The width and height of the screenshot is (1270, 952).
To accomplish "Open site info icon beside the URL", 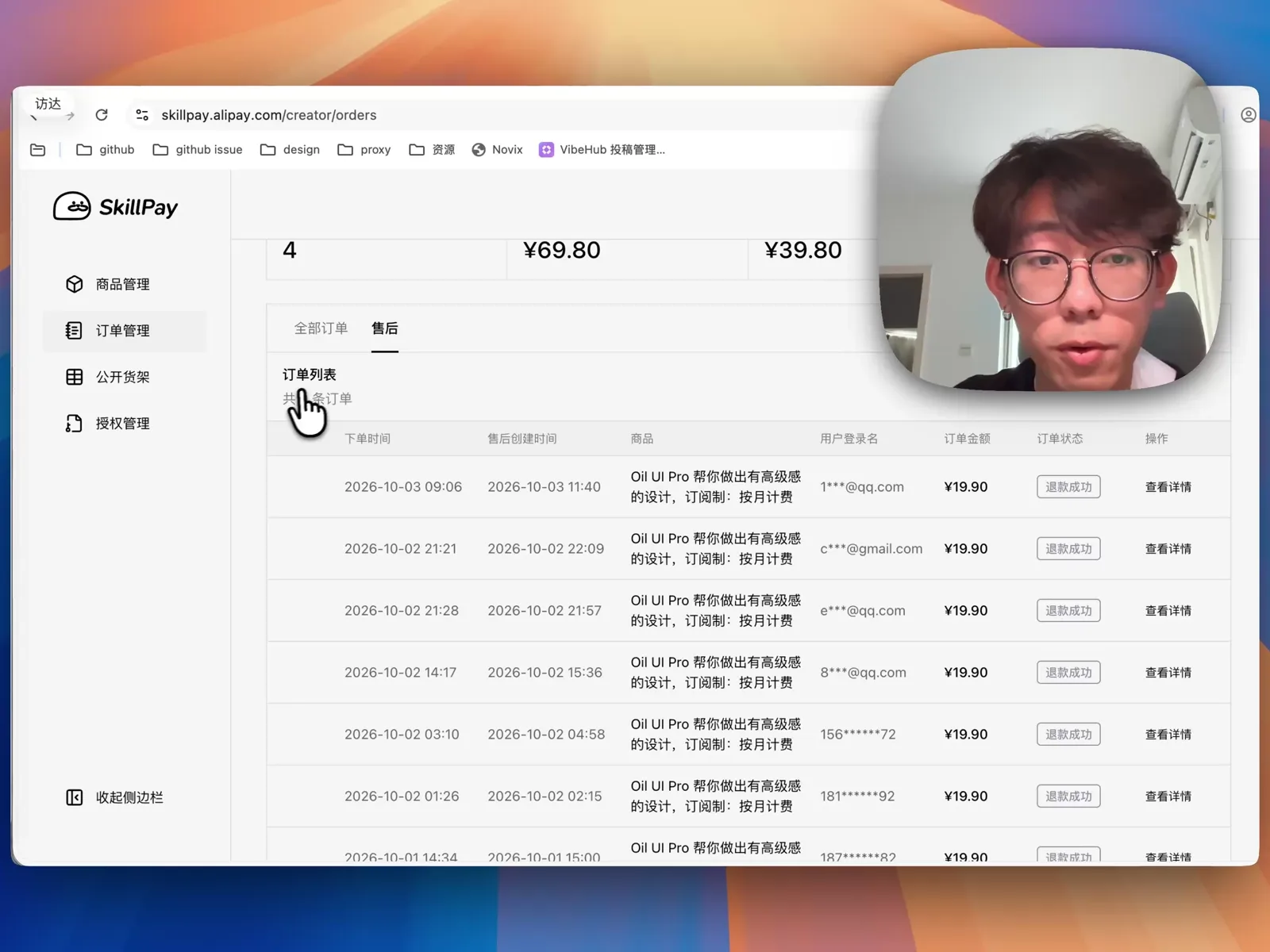I will (x=142, y=115).
